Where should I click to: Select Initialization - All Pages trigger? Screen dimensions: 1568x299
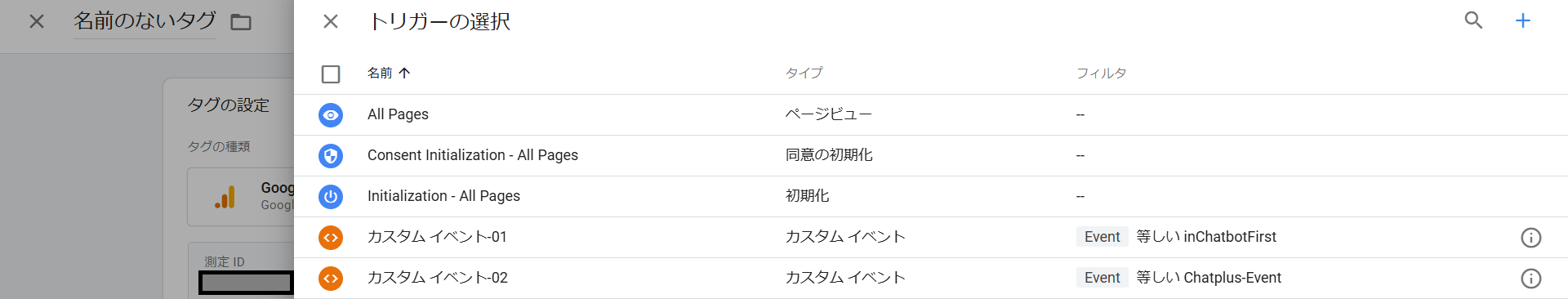click(931, 197)
